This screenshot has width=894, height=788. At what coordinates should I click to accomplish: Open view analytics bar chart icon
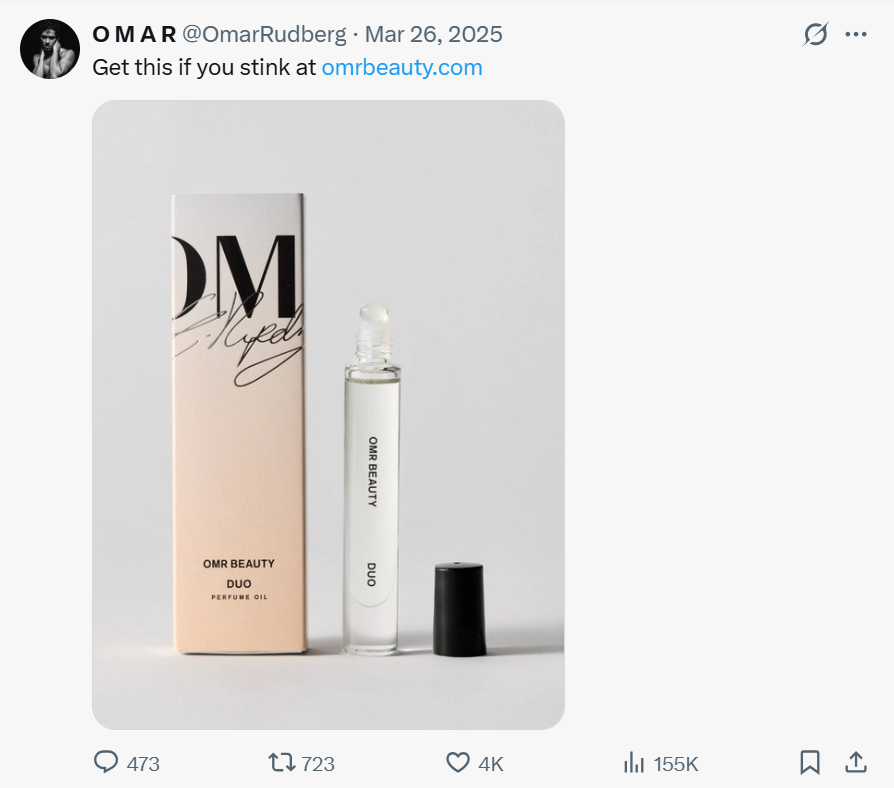pos(633,763)
